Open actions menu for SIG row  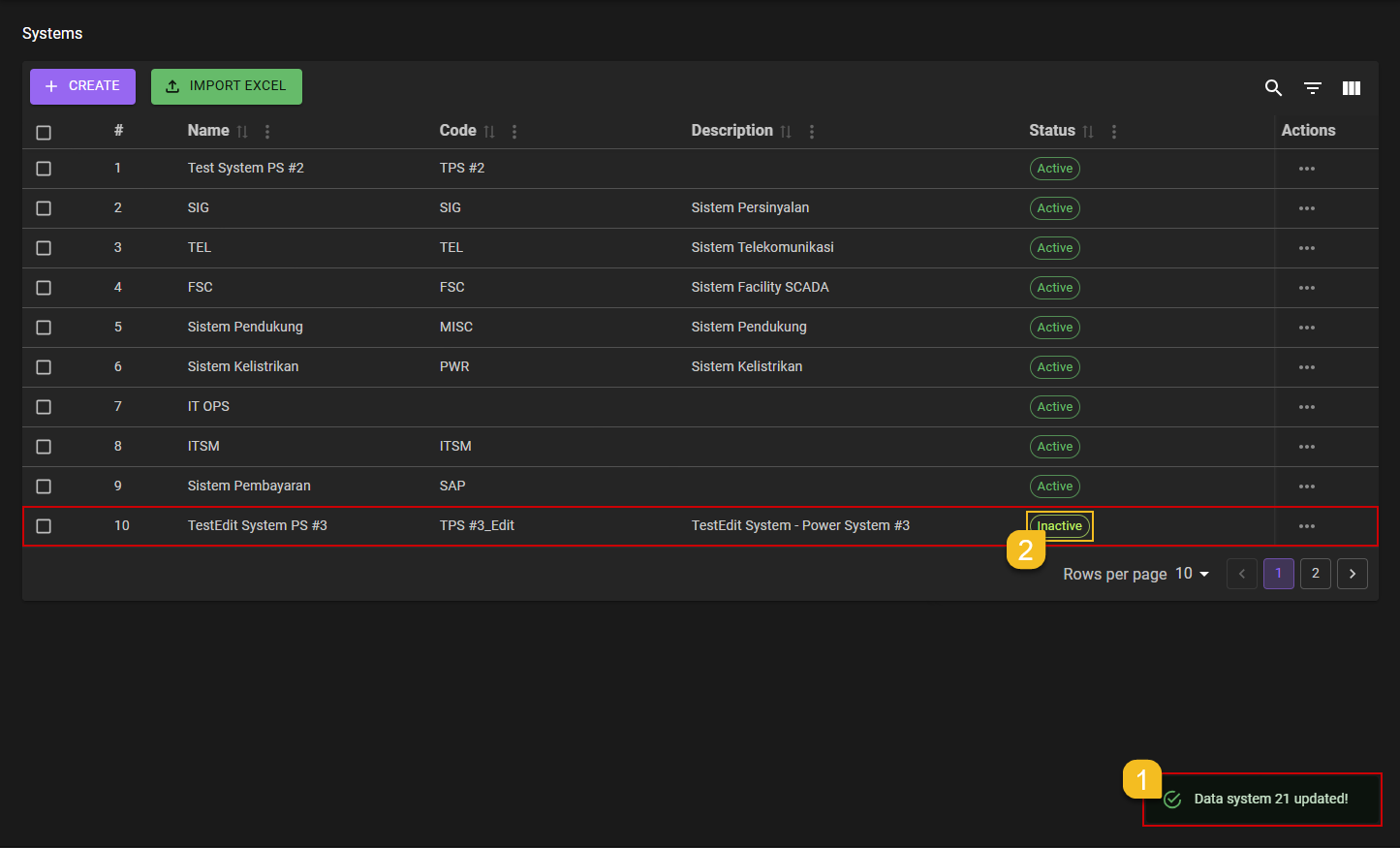point(1306,208)
